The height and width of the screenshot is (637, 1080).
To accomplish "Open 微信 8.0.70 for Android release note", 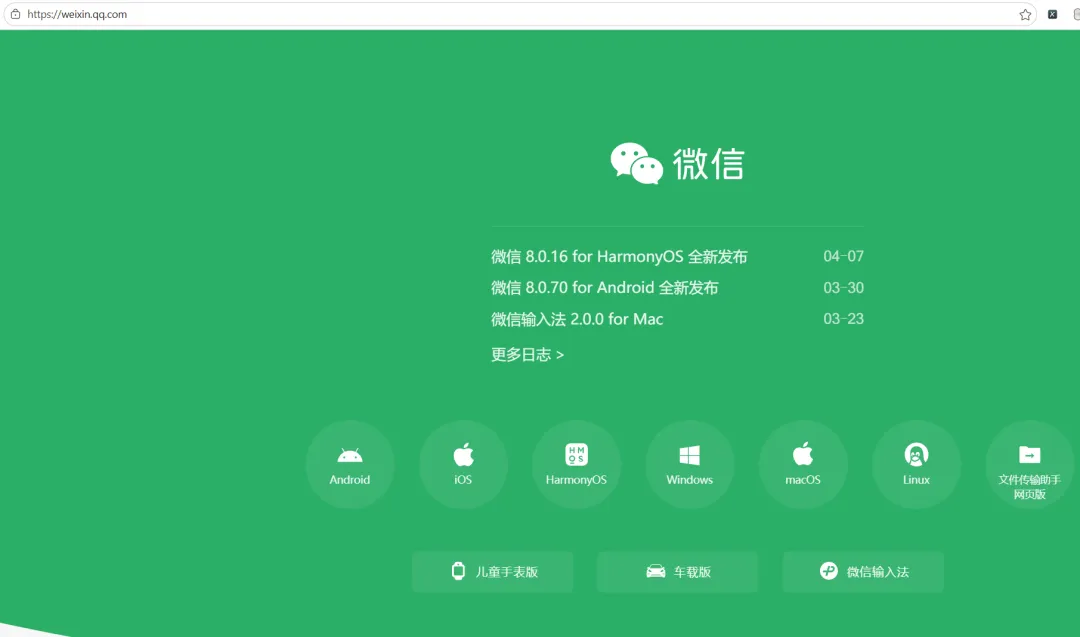I will tap(605, 288).
